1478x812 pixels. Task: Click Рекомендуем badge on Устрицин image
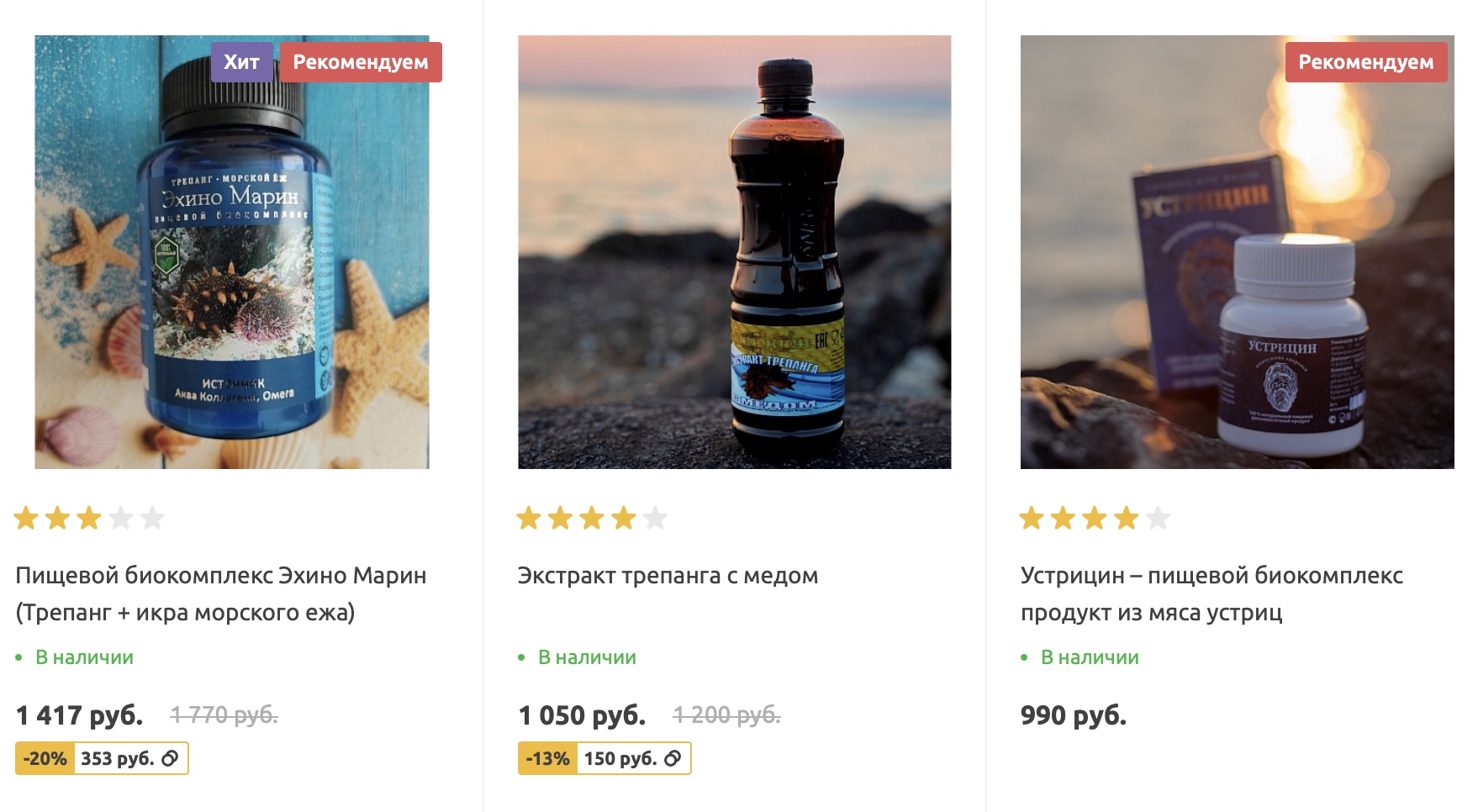[1366, 62]
